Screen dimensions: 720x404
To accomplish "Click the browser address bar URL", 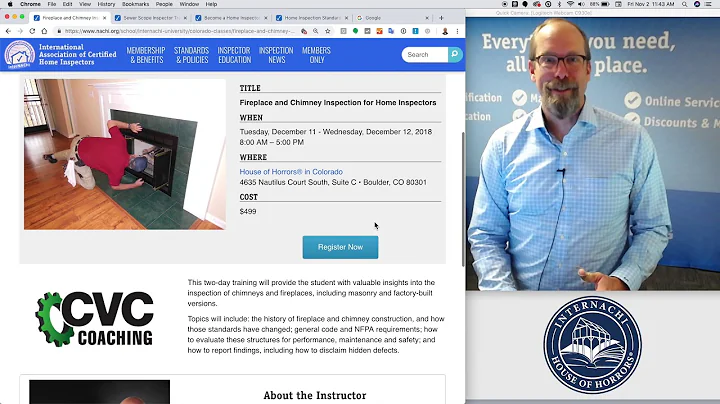I will click(x=180, y=31).
